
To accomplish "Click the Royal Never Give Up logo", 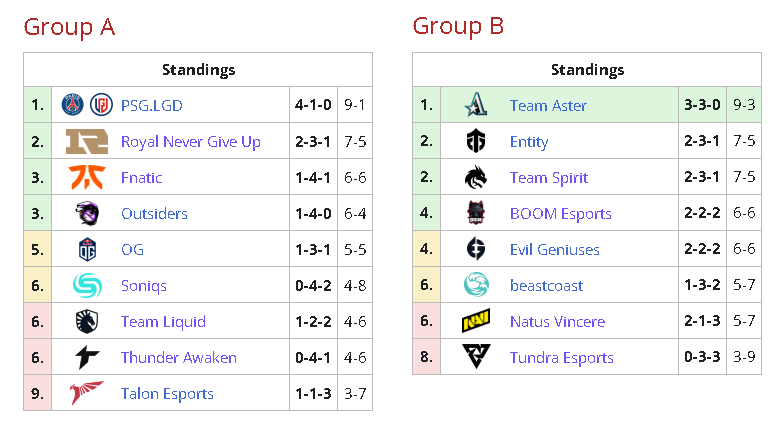I will pos(86,141).
